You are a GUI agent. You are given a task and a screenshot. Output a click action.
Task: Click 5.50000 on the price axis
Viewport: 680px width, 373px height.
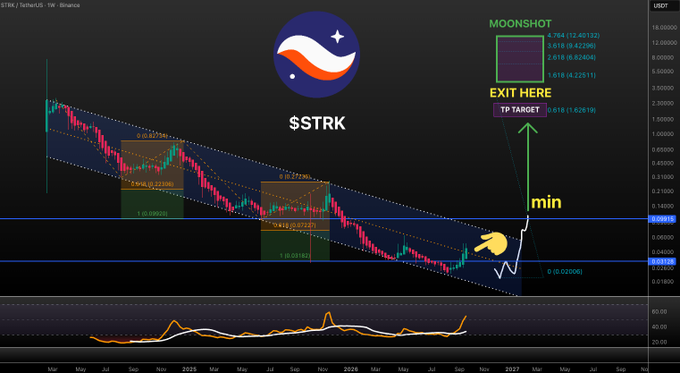pyautogui.click(x=664, y=72)
